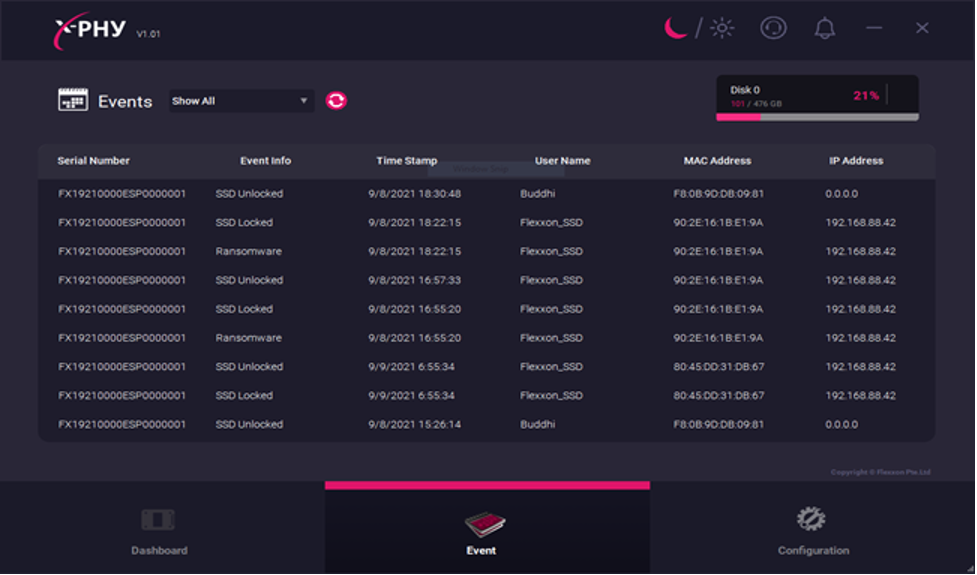The height and width of the screenshot is (575, 977).
Task: Go to the Dashboard tab label
Action: tap(159, 551)
